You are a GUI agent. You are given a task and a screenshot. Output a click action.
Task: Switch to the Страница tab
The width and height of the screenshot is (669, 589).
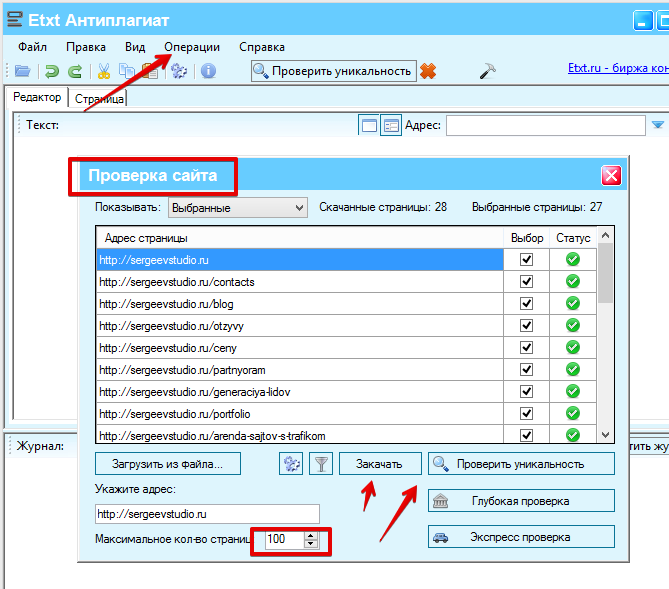click(100, 98)
